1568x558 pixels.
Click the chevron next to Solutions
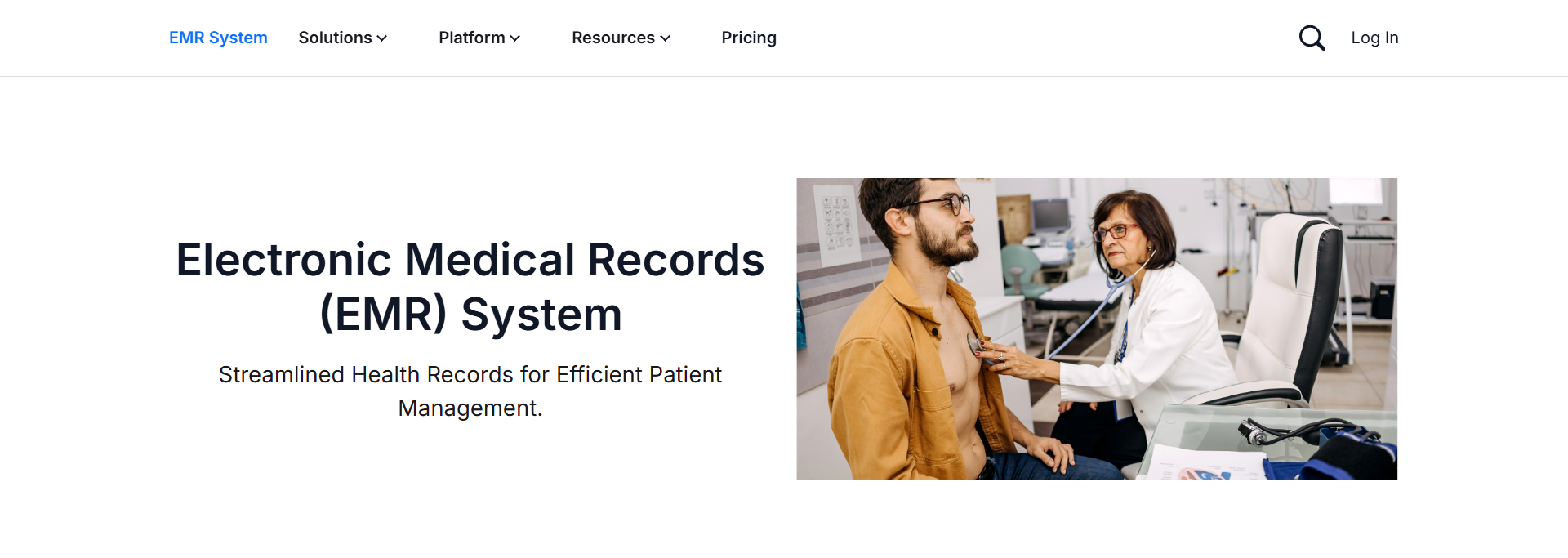coord(381,38)
